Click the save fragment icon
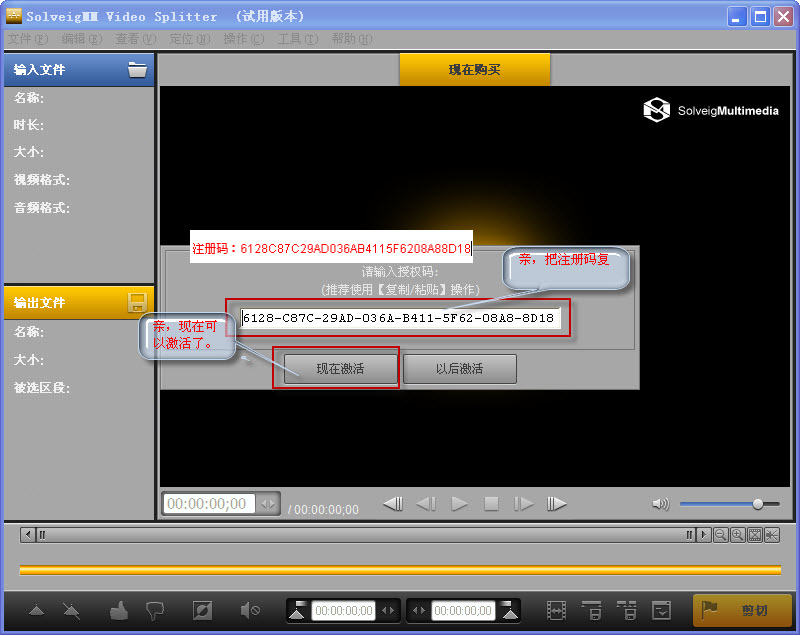The width and height of the screenshot is (800, 635). click(x=592, y=611)
